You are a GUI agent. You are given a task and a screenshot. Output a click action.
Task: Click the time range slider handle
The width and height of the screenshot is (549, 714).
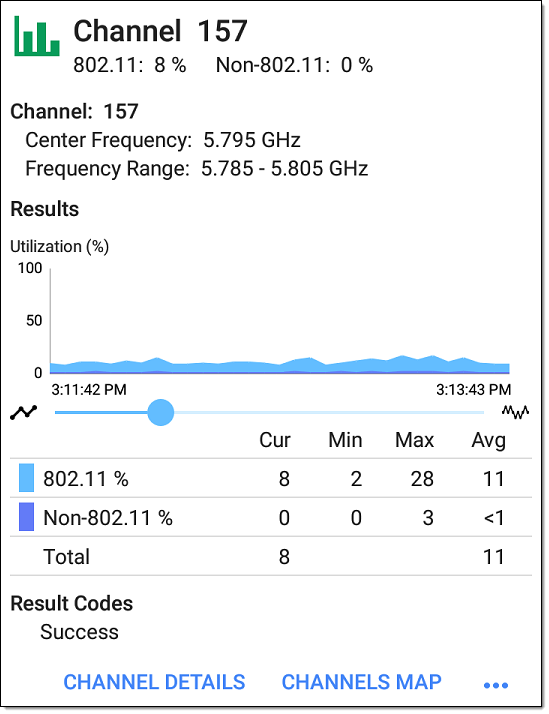pyautogui.click(x=161, y=413)
